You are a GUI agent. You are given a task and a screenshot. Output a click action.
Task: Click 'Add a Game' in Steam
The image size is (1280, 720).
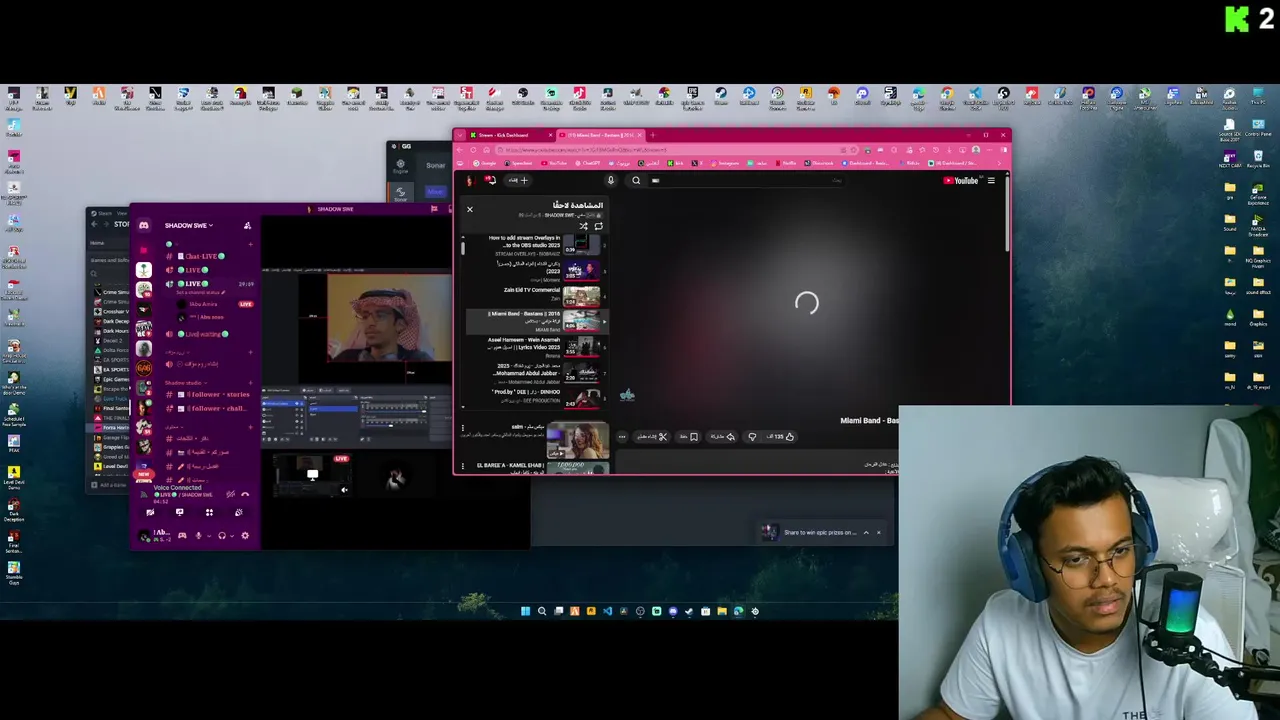click(108, 485)
